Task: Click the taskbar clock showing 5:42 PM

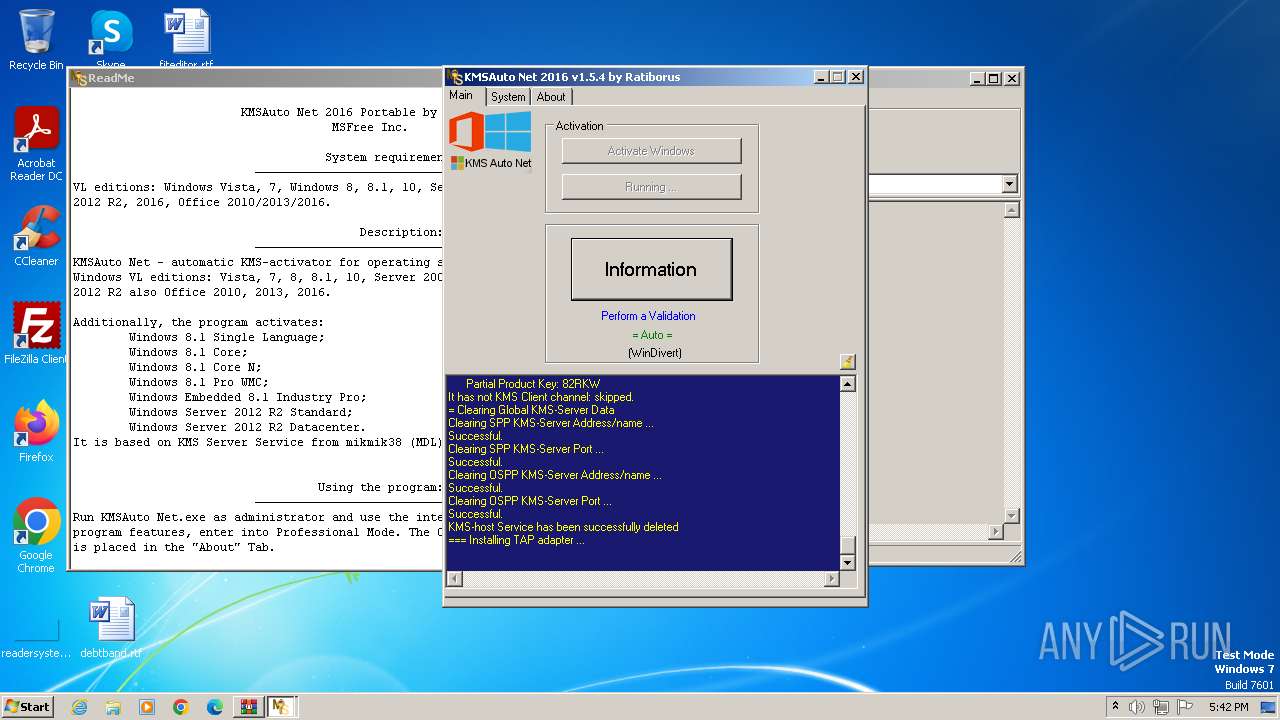Action: tap(1228, 707)
